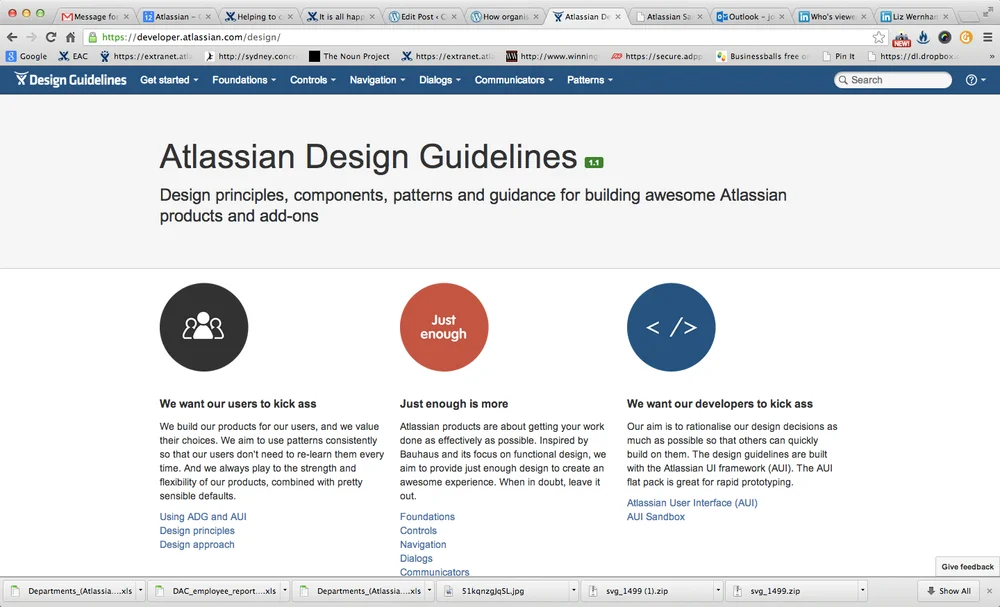The width and height of the screenshot is (1000, 607).
Task: Open the Foundations link under Just enough
Action: coord(427,516)
